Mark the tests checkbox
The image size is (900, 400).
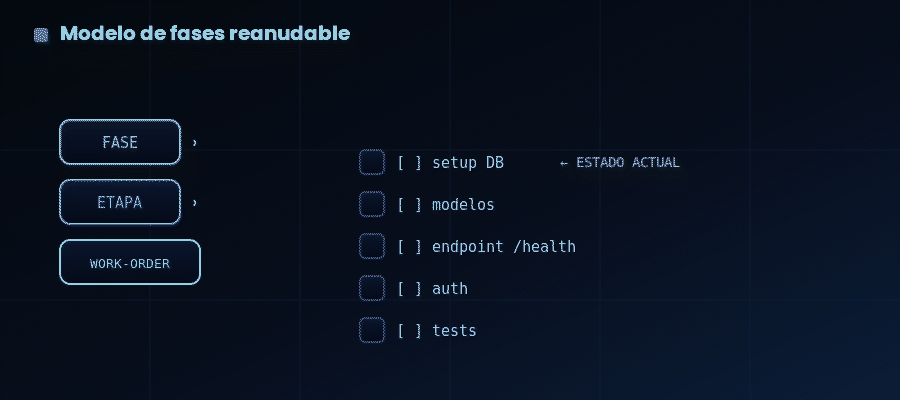click(372, 330)
